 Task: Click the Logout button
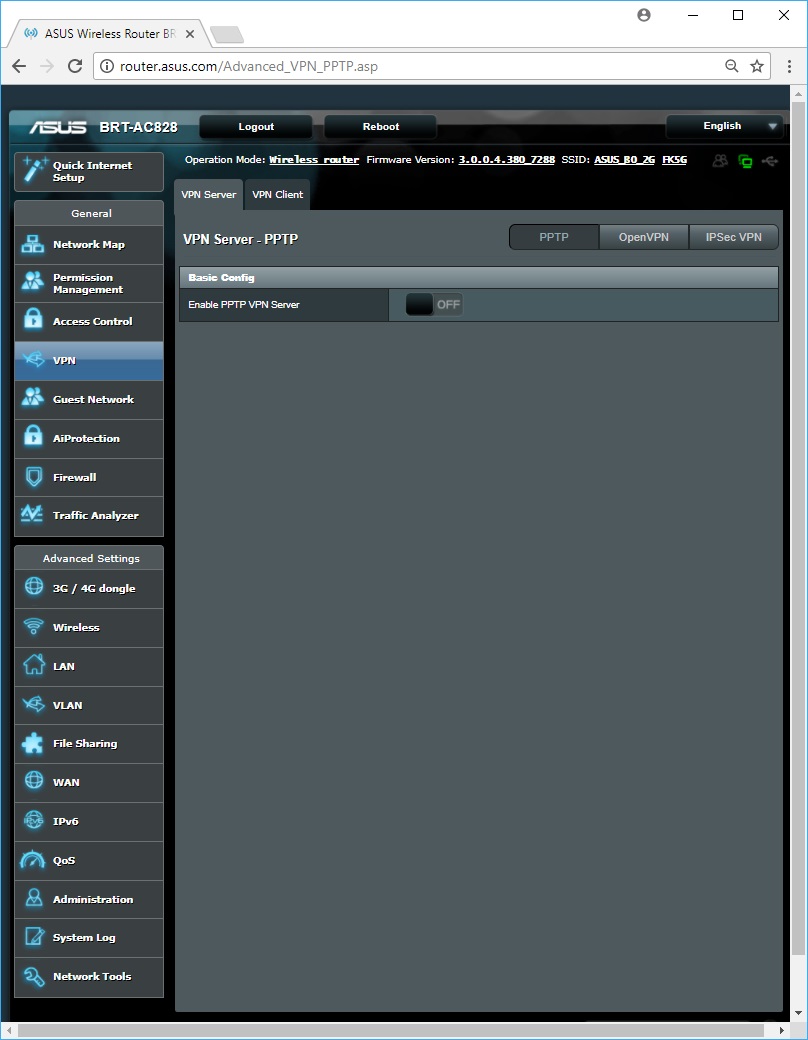pos(256,127)
